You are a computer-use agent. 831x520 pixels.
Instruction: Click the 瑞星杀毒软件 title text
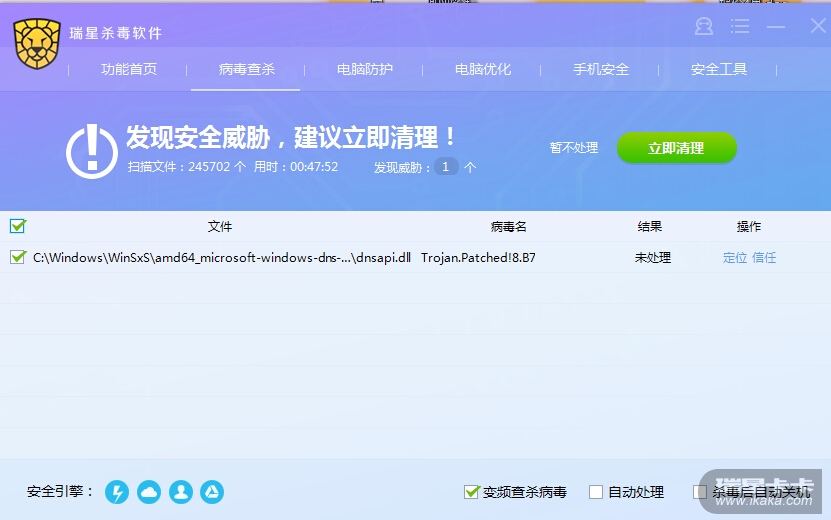point(116,33)
